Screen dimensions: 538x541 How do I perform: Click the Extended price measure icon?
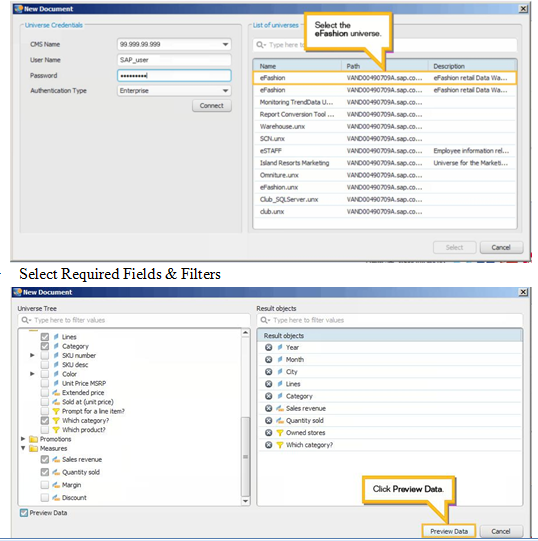tap(56, 393)
